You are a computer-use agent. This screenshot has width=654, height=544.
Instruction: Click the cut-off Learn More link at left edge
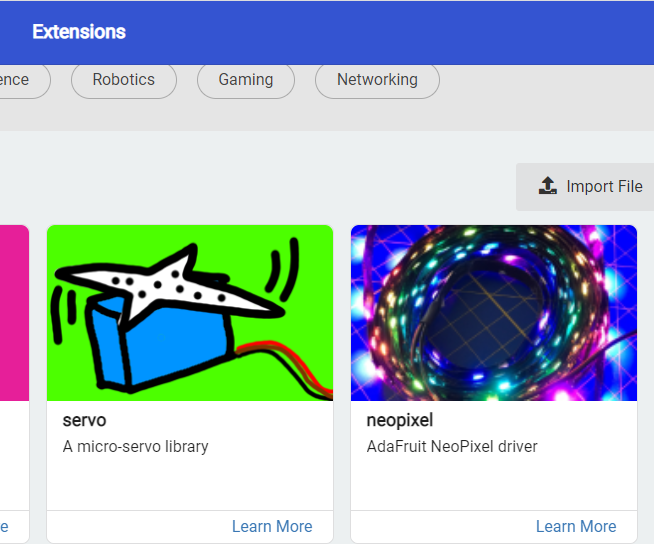(4, 526)
